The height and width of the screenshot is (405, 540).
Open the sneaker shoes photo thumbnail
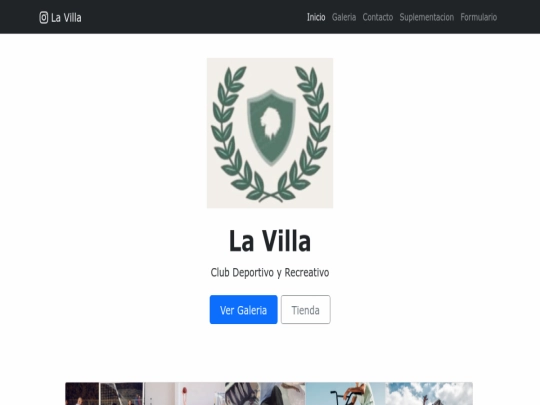click(265, 394)
